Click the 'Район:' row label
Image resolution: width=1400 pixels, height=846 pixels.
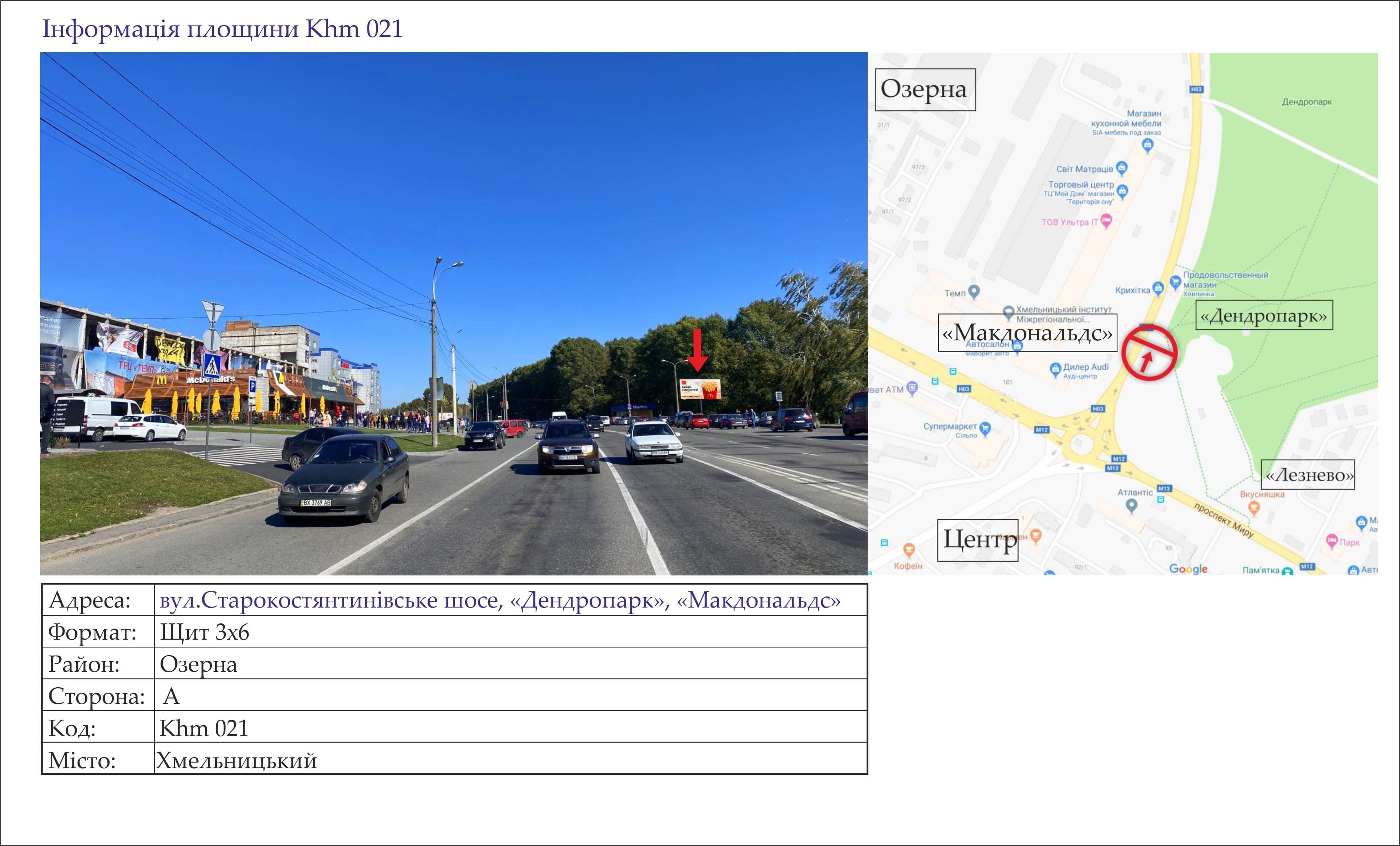tap(83, 664)
